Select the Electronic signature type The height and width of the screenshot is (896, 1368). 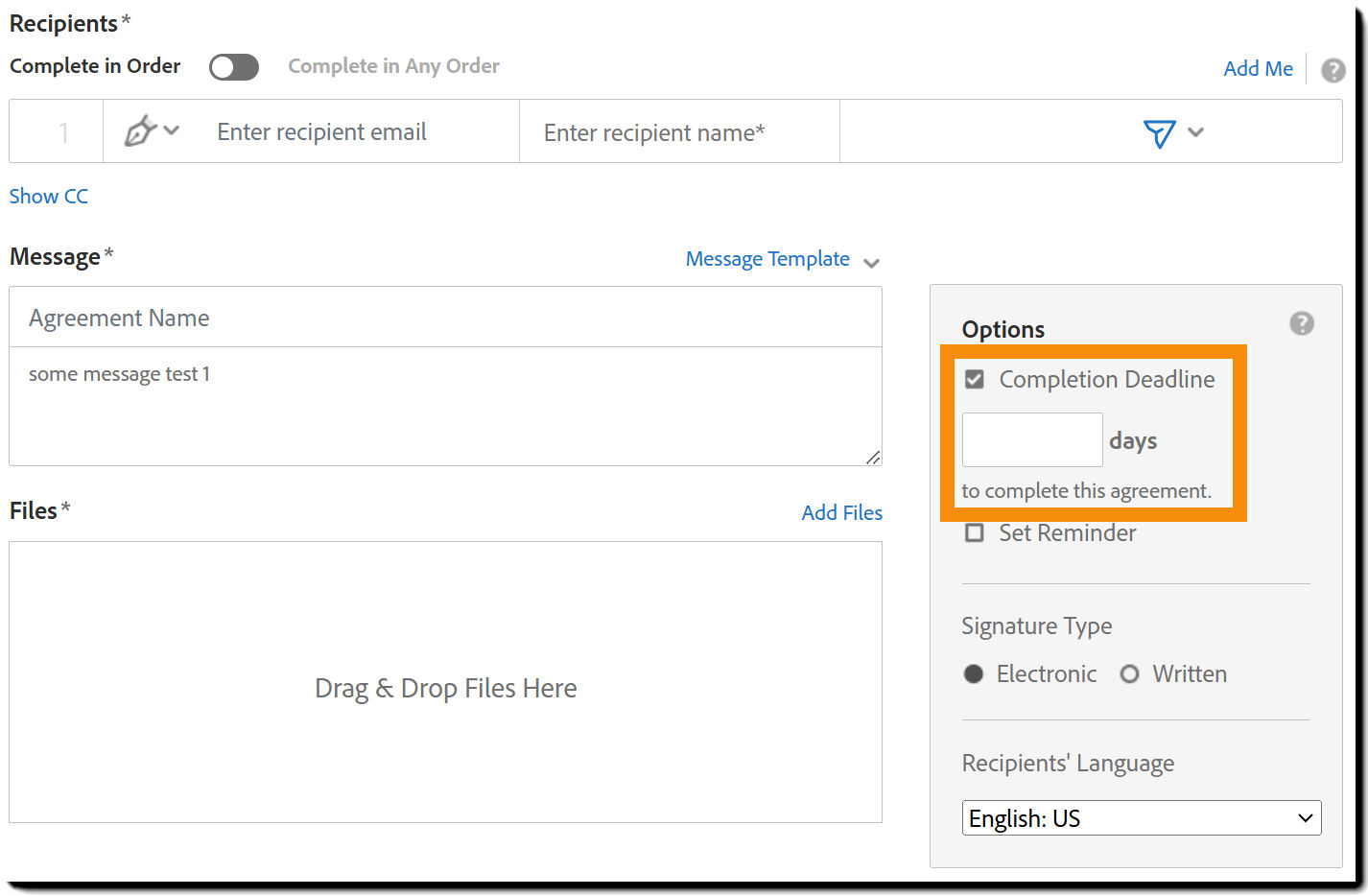[x=973, y=673]
